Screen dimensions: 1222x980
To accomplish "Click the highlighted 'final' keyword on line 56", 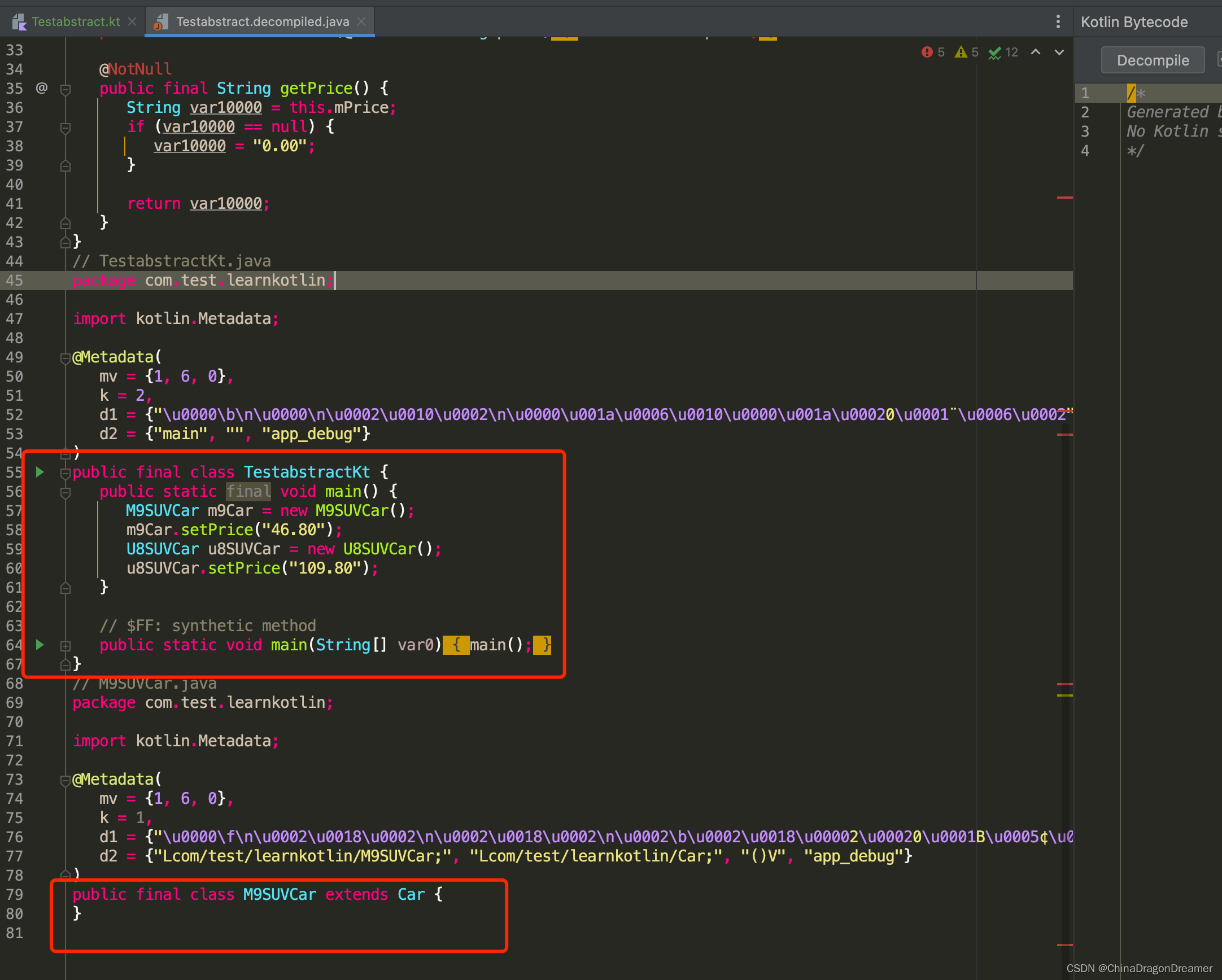I will pos(248,491).
